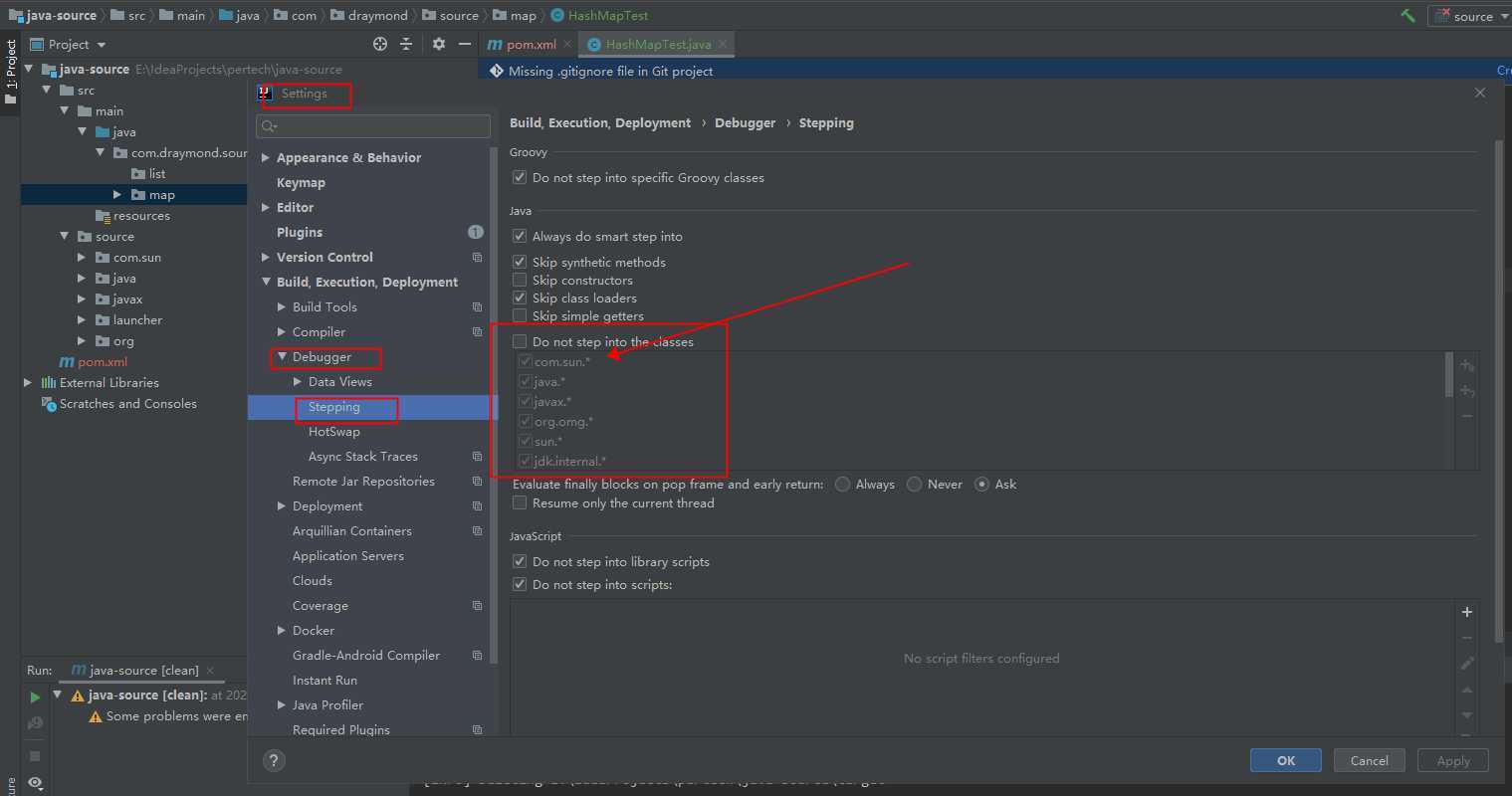Click project-level icon beside Async Stack Traces
The height and width of the screenshot is (796, 1512).
(477, 456)
